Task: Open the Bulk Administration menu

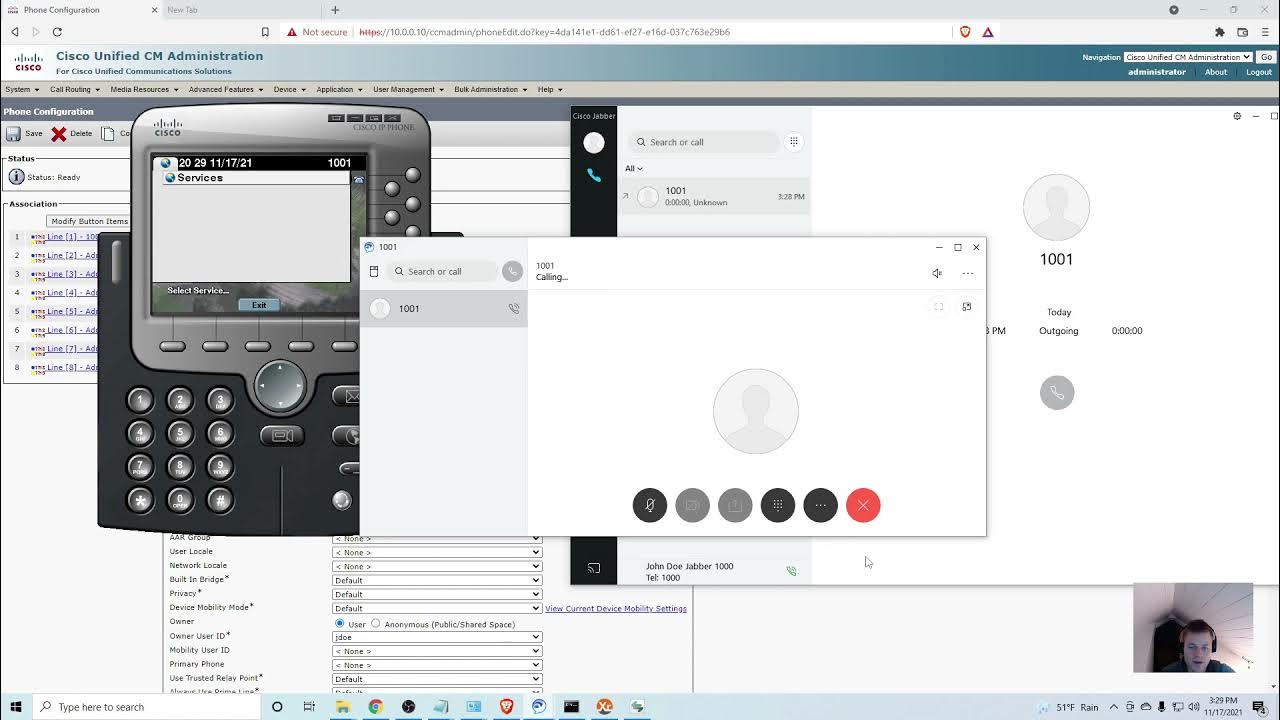Action: 490,89
